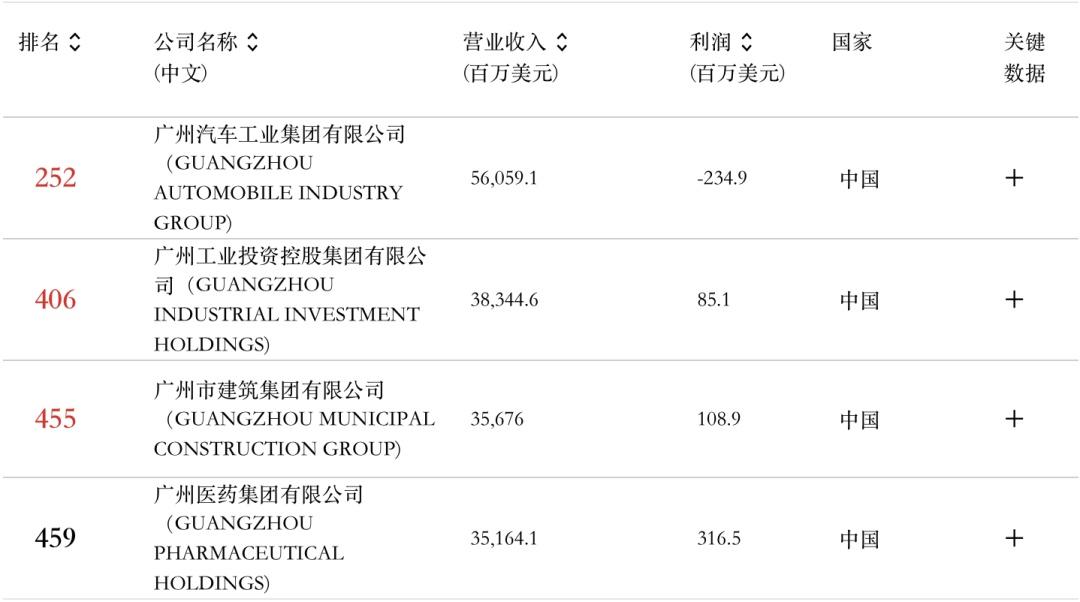
Task: Click the red rank number 406
Action: (x=55, y=299)
